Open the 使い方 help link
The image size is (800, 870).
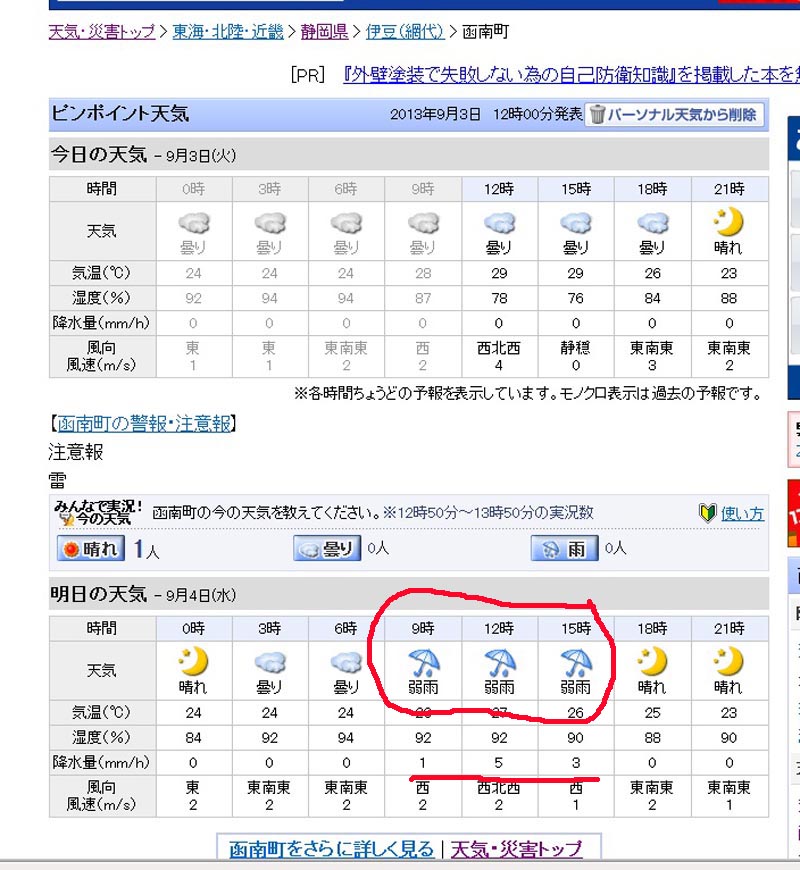point(743,513)
